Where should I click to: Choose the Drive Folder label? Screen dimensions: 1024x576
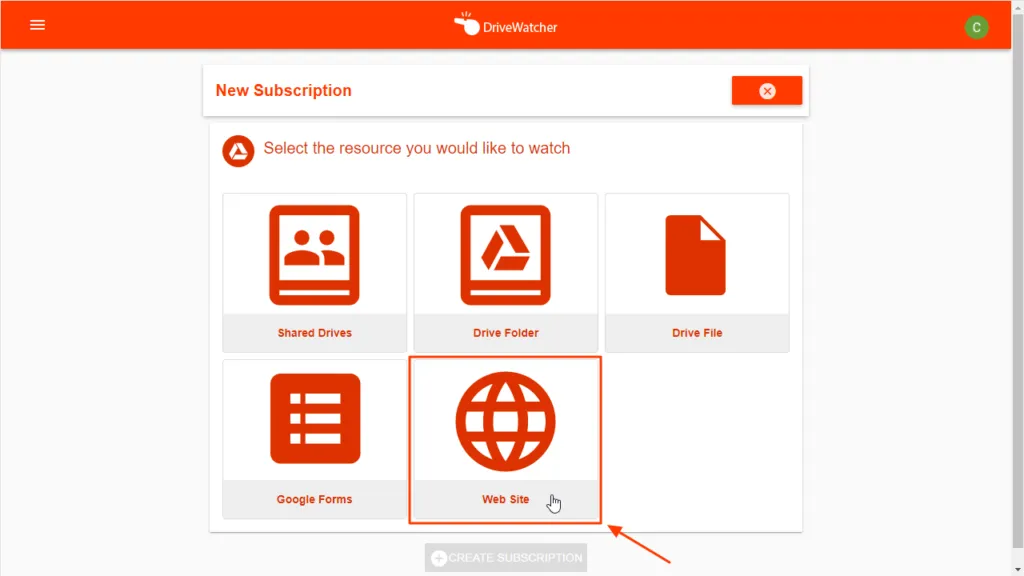[x=505, y=332]
